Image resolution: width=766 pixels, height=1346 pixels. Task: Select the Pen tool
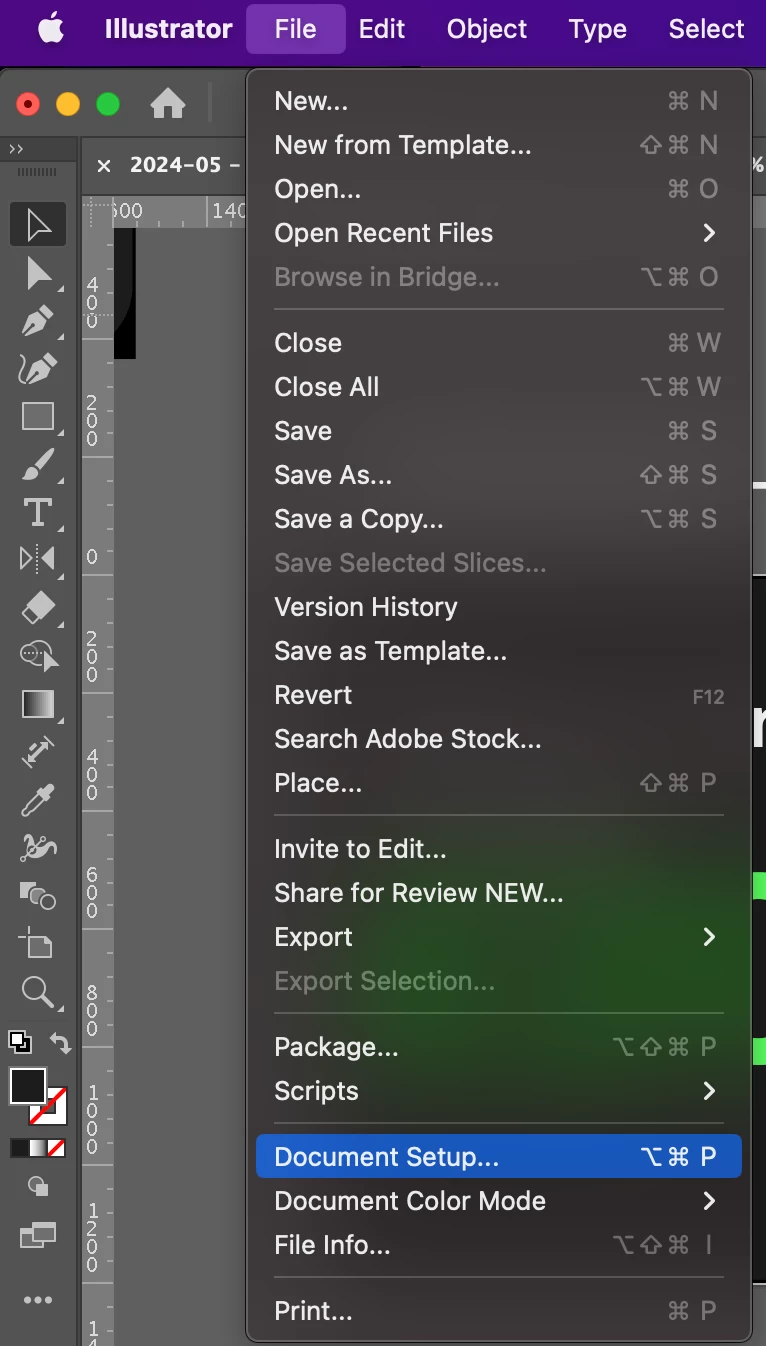click(x=38, y=321)
